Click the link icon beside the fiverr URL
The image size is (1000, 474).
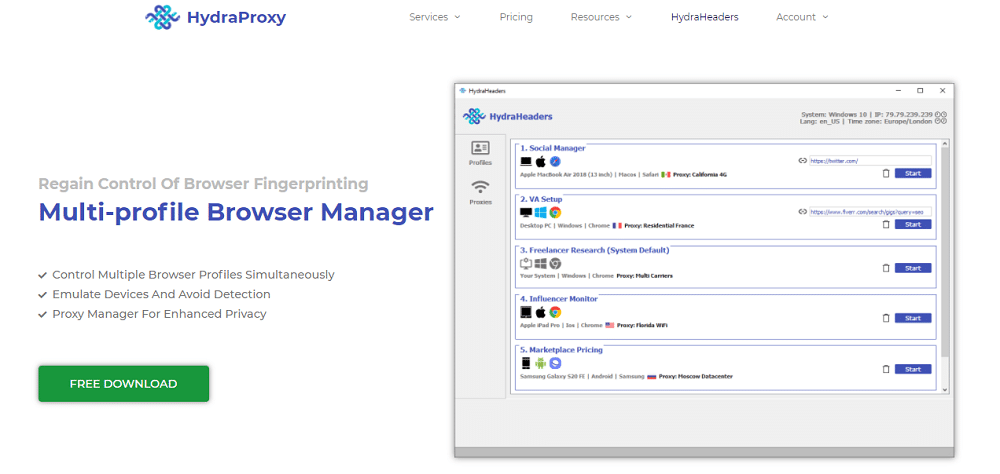point(803,212)
